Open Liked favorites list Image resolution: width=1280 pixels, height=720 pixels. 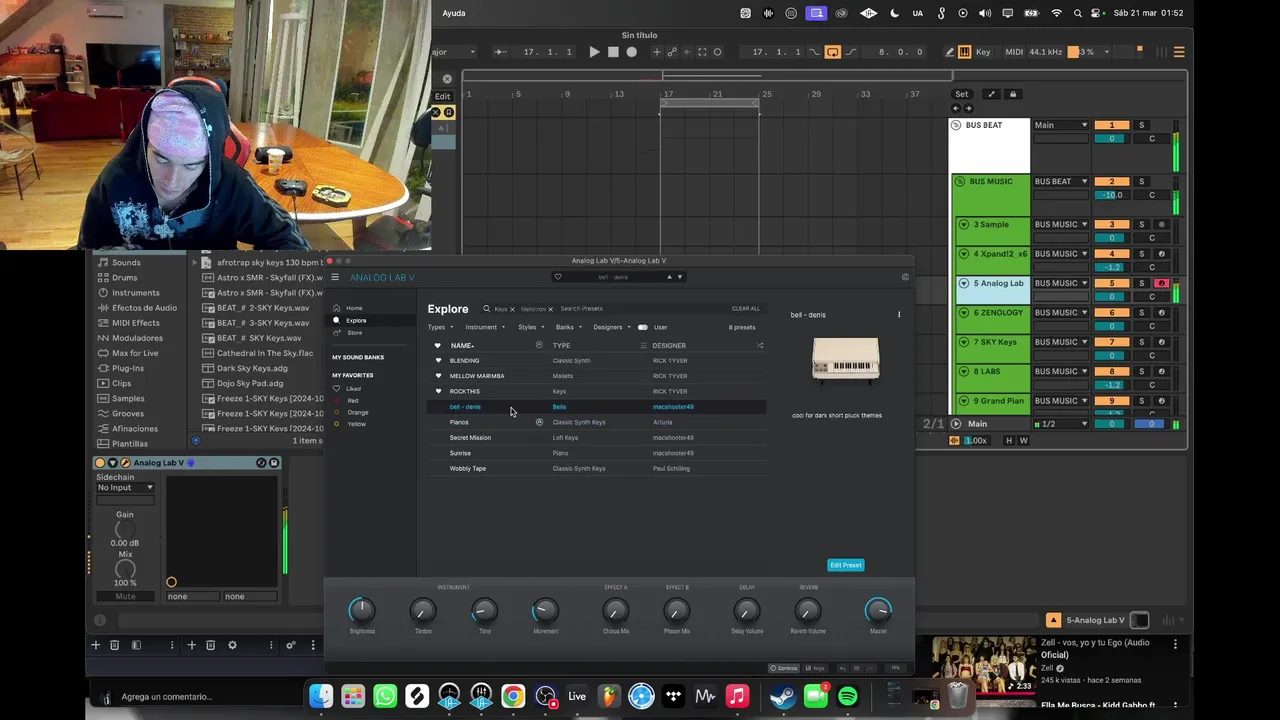coord(352,388)
